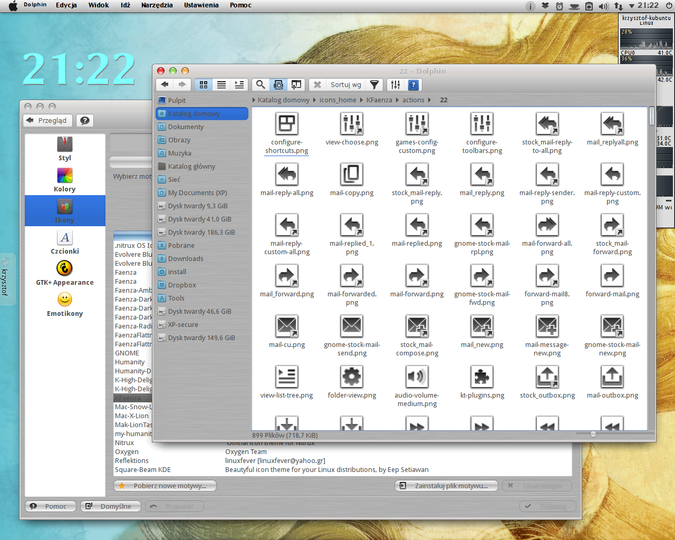Click the volume icon in the system tray

click(604, 6)
